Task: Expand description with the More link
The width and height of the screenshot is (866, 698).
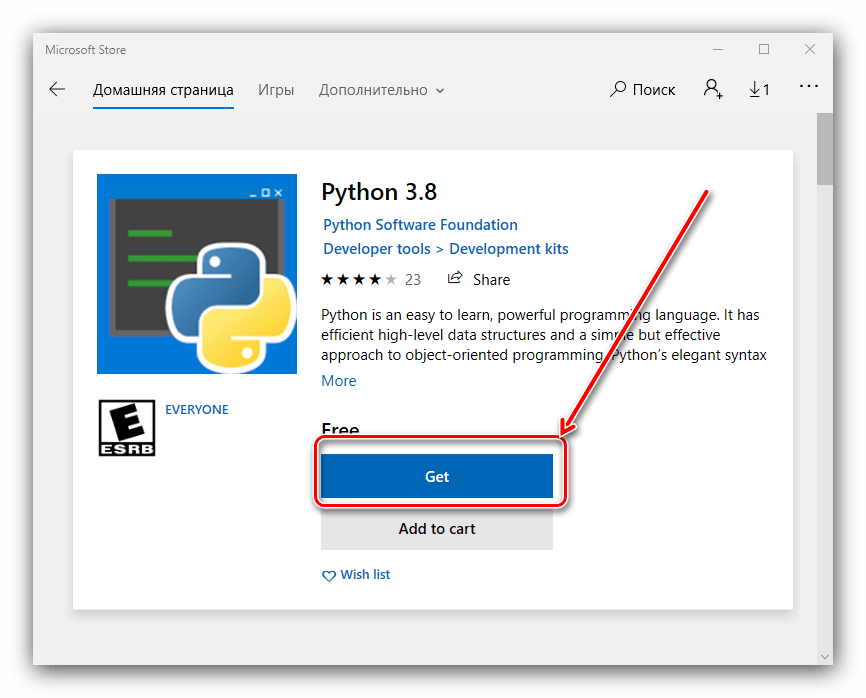Action: coord(339,380)
